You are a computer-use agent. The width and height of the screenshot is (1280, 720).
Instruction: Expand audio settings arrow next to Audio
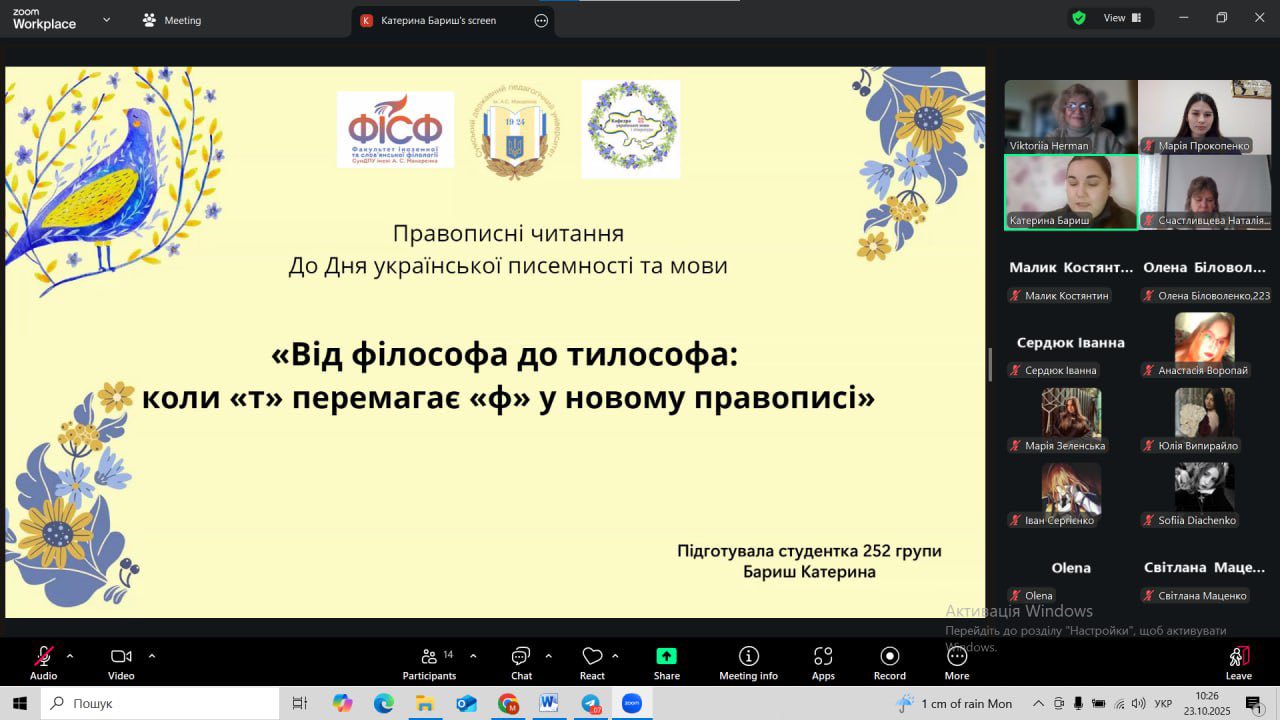pos(70,656)
